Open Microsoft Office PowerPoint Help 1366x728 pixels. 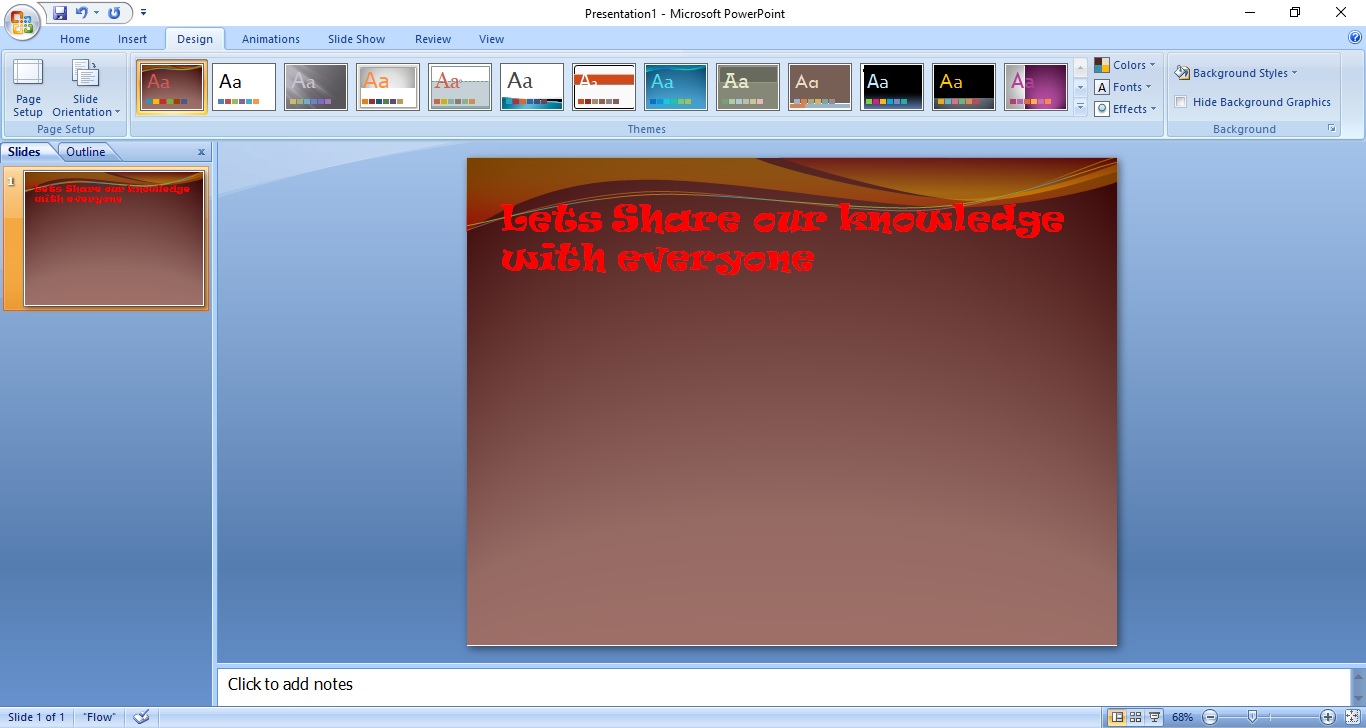point(1355,38)
